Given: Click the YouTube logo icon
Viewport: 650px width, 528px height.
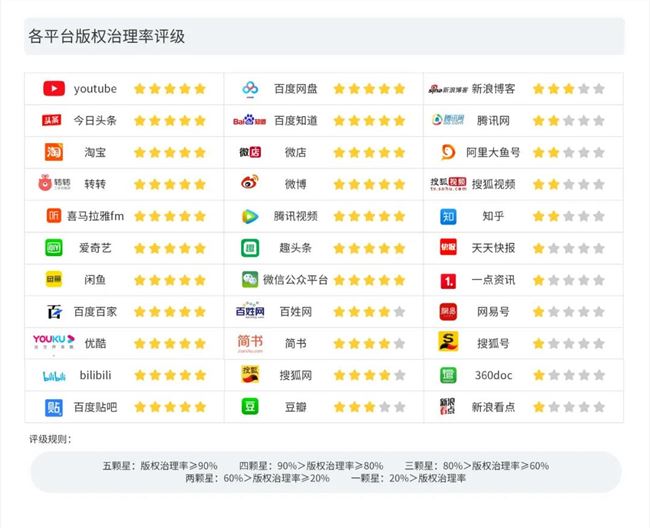Looking at the screenshot, I should coord(54,89).
